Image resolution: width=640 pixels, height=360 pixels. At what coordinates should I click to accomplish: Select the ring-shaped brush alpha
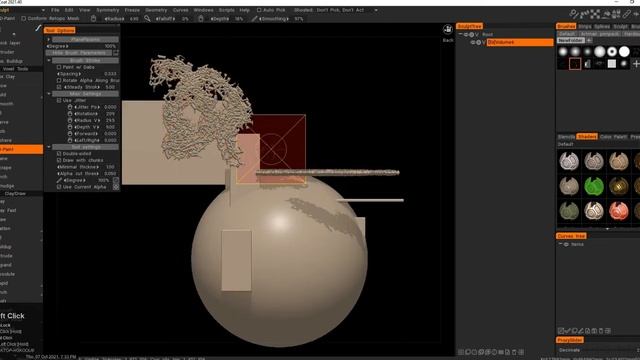(612, 51)
